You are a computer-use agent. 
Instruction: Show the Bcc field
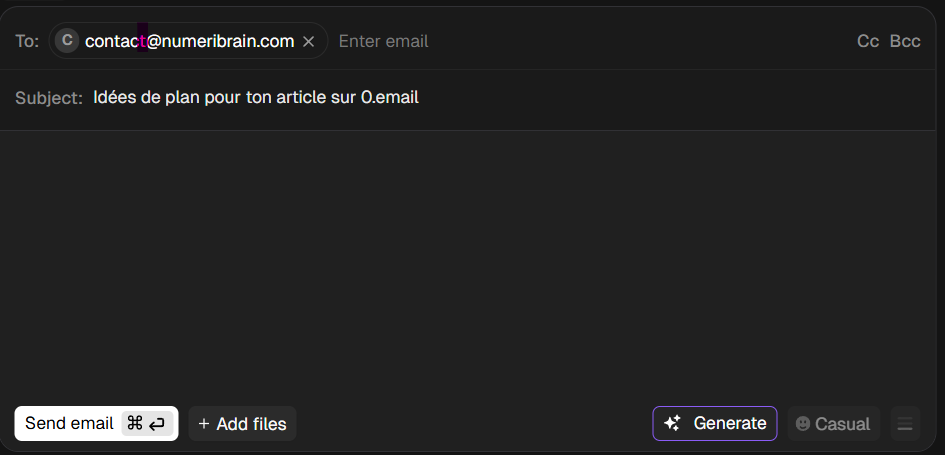[x=905, y=41]
